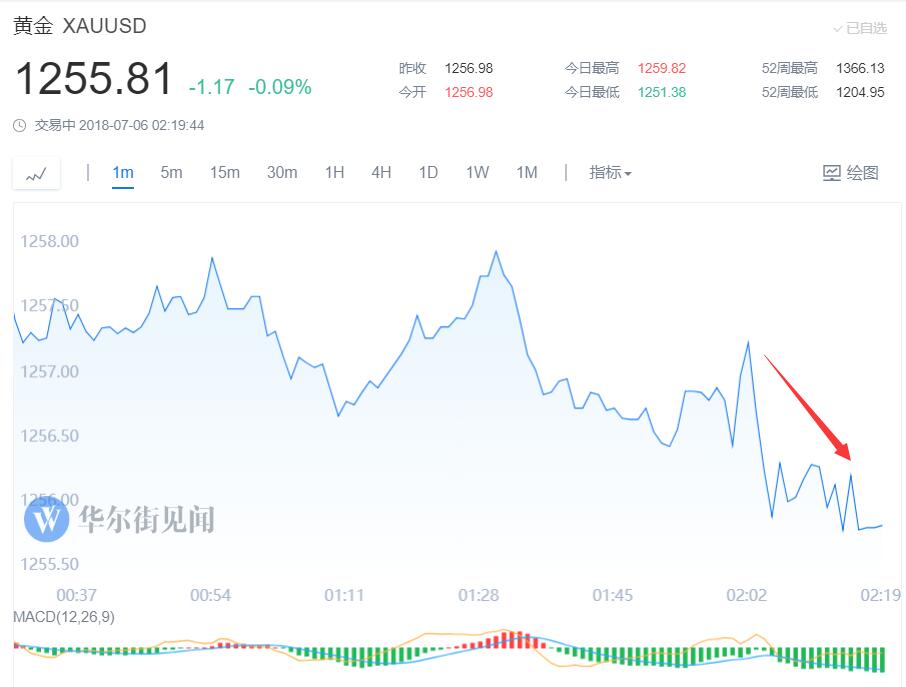Image resolution: width=906 pixels, height=687 pixels.
Task: Switch to the 5m timeframe
Action: click(x=171, y=173)
